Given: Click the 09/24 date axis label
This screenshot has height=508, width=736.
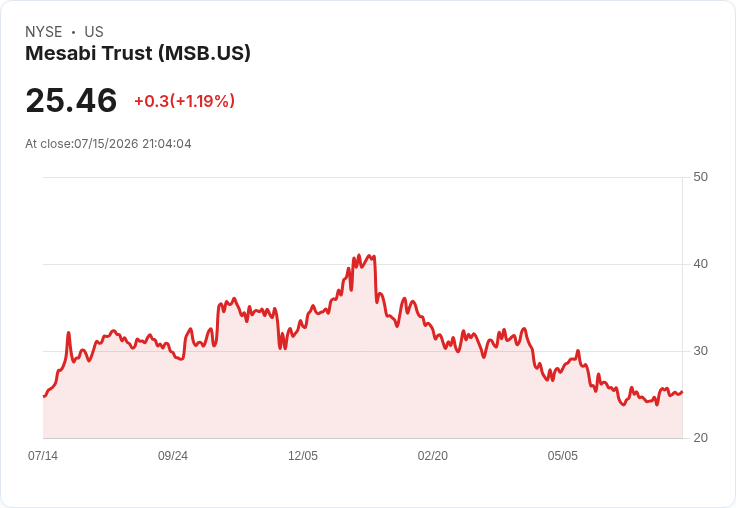Looking at the screenshot, I should (x=173, y=455).
